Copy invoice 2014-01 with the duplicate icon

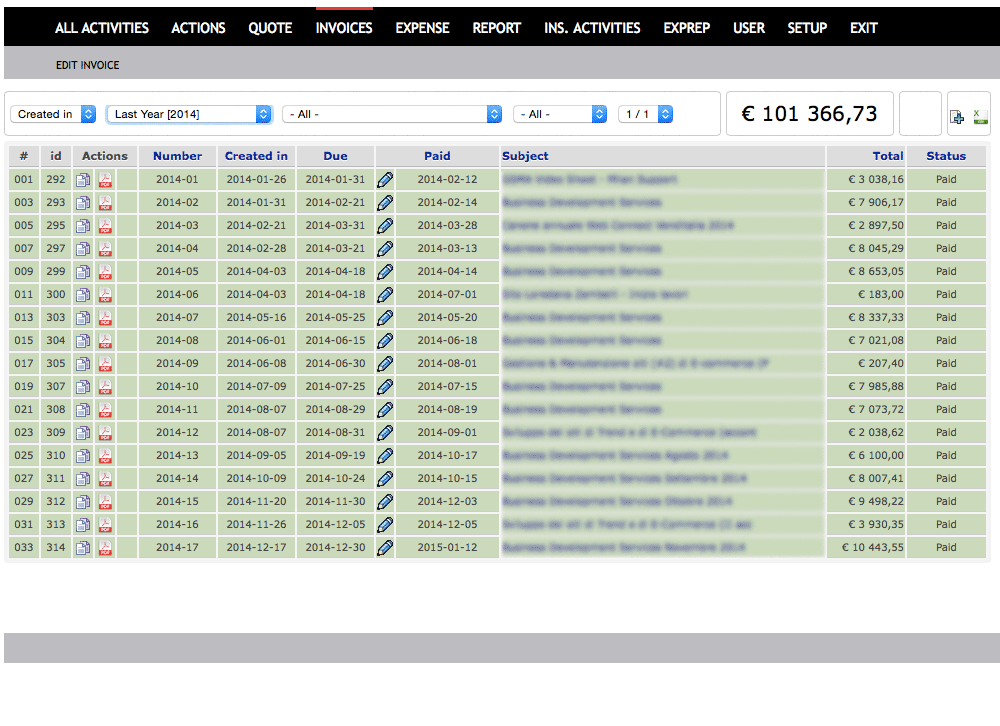pos(83,180)
